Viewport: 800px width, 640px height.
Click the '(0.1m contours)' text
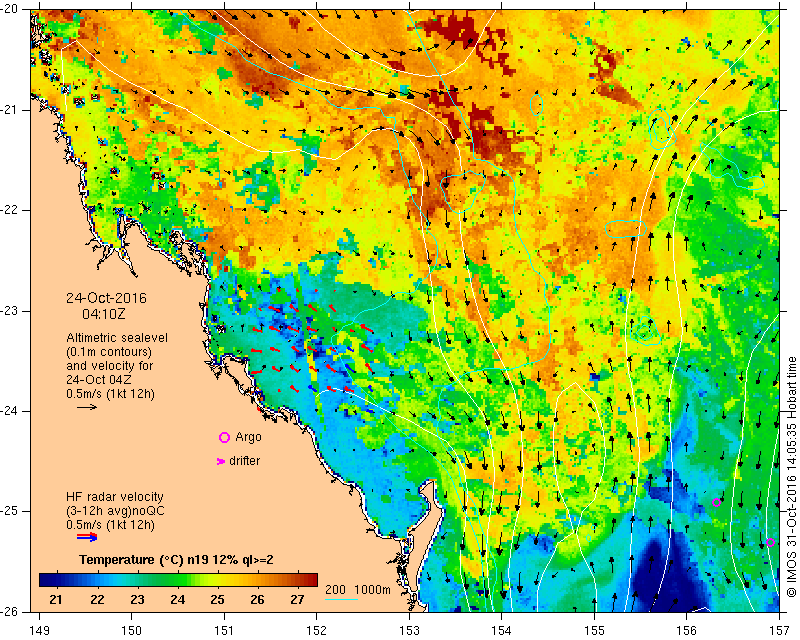coord(109,352)
